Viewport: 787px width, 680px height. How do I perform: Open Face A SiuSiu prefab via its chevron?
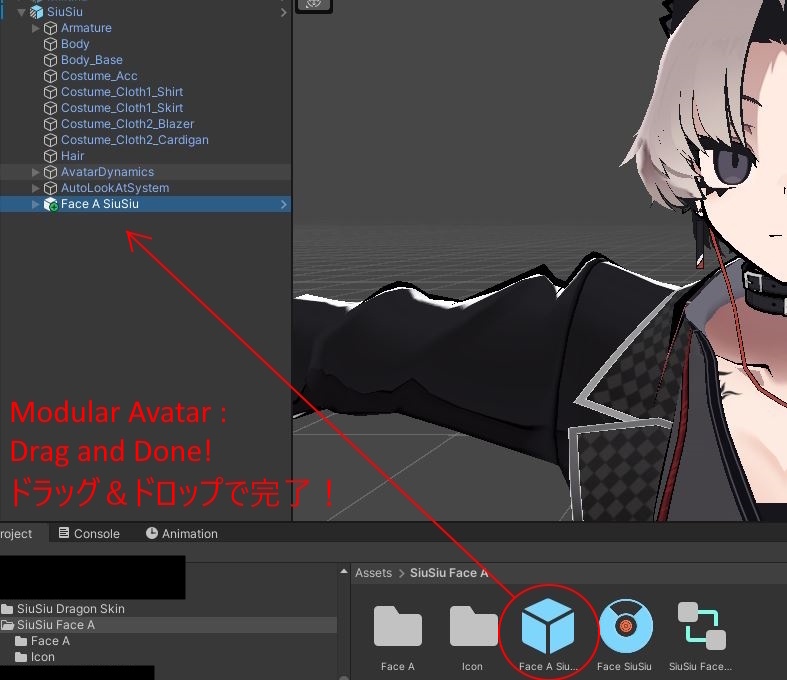[284, 204]
